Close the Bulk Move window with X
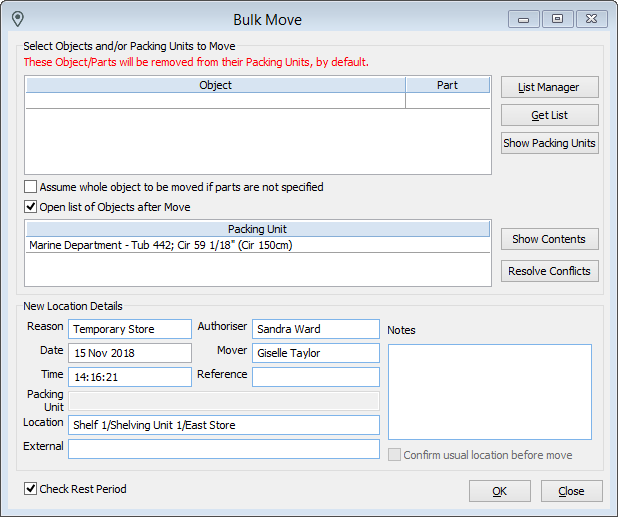Image resolution: width=618 pixels, height=517 pixels. pyautogui.click(x=591, y=19)
